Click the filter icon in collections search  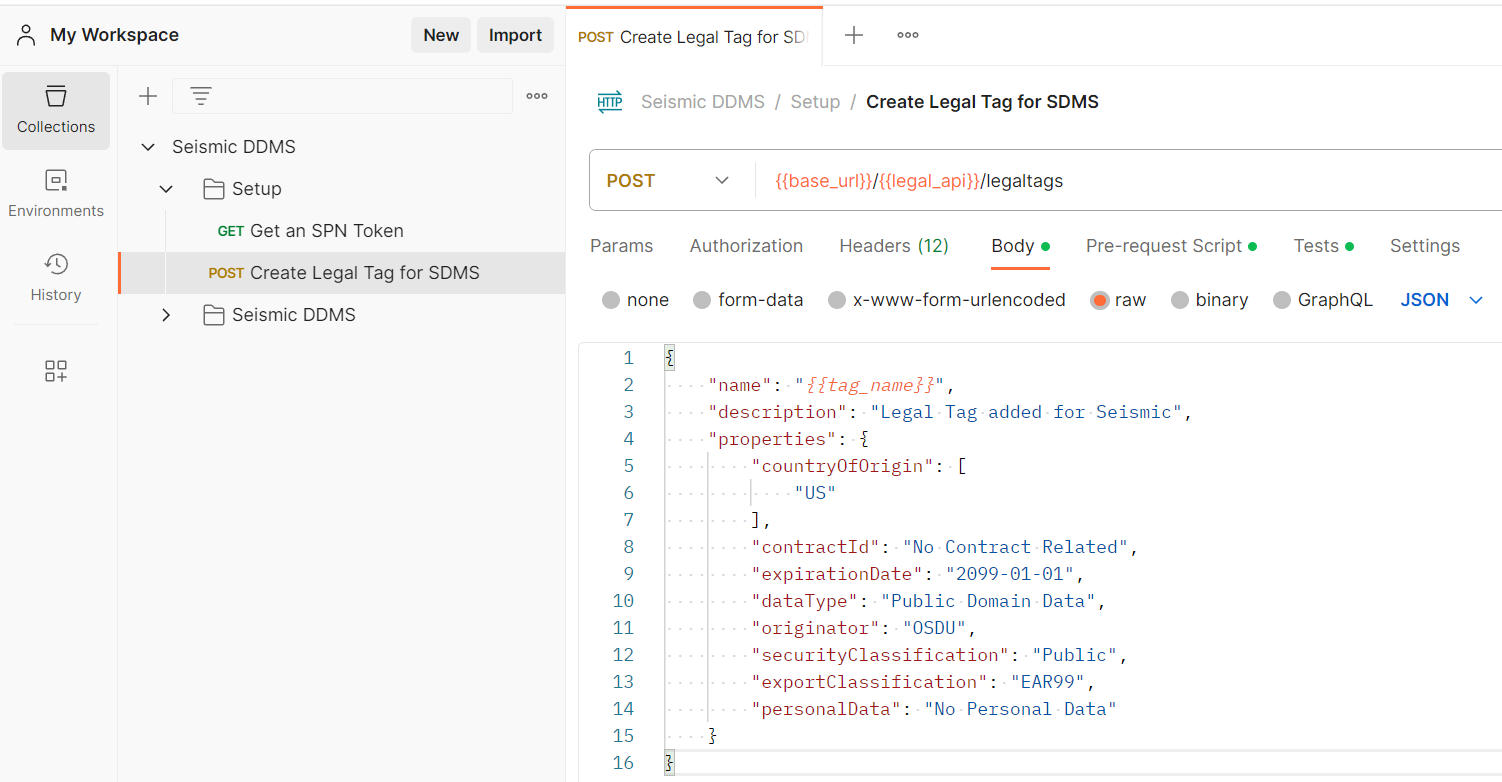point(201,96)
